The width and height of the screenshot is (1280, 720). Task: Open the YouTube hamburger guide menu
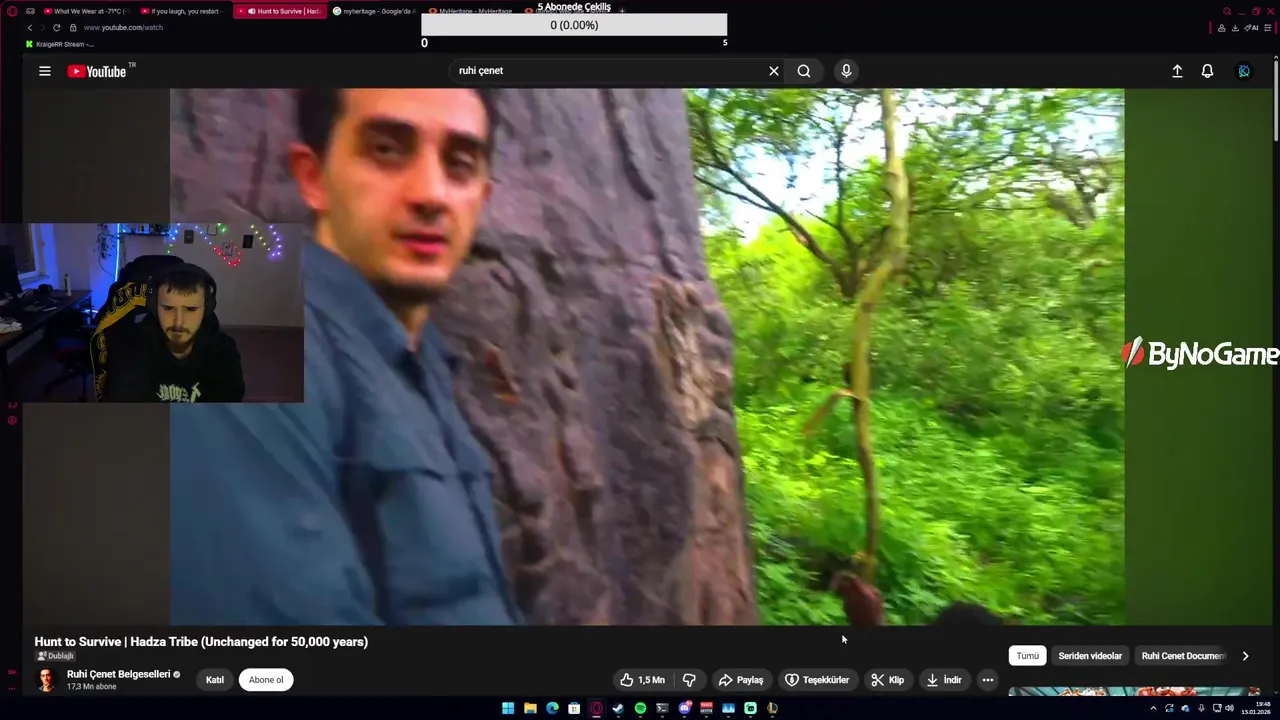pyautogui.click(x=45, y=71)
